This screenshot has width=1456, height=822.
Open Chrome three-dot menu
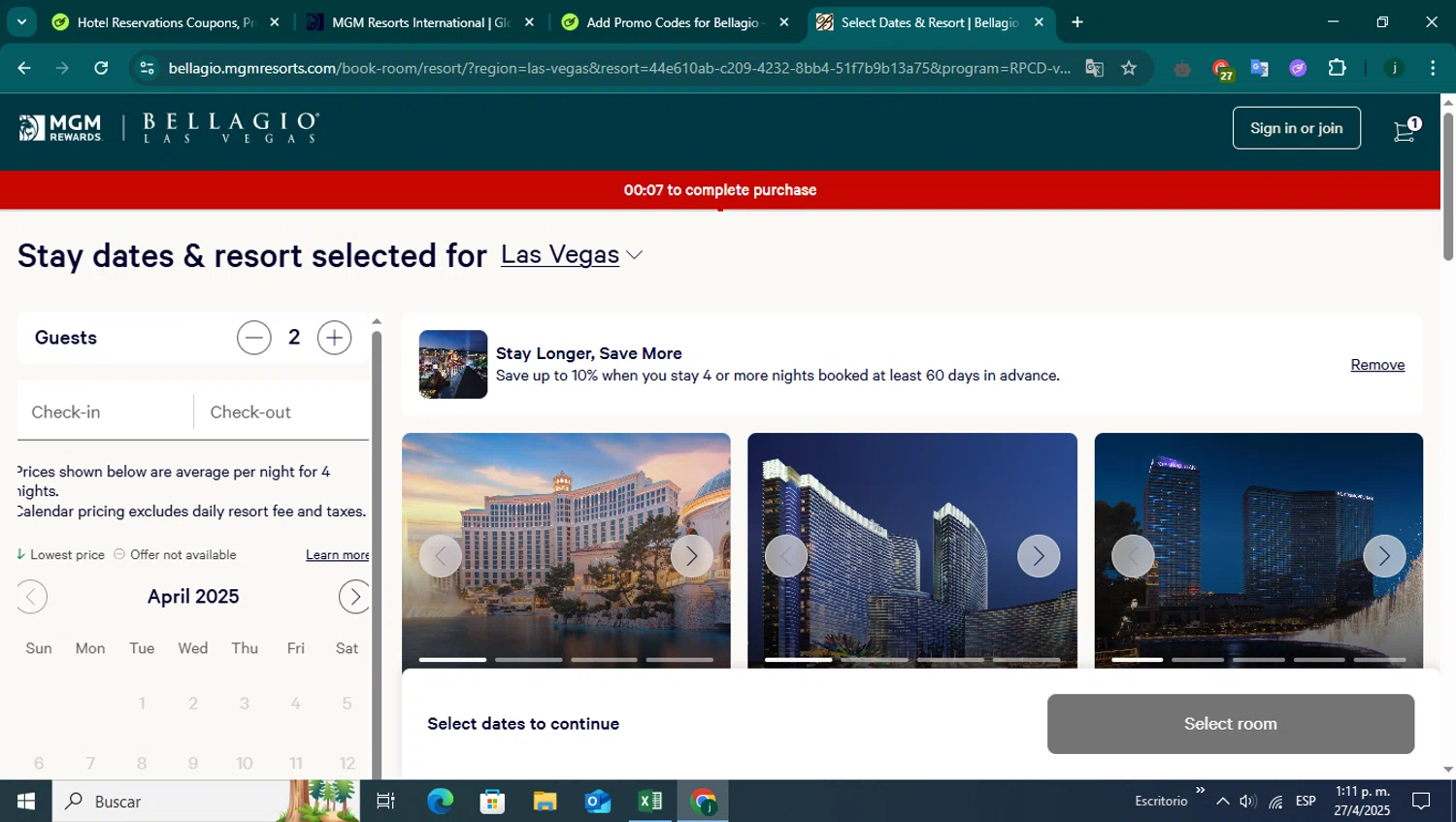coord(1433,68)
